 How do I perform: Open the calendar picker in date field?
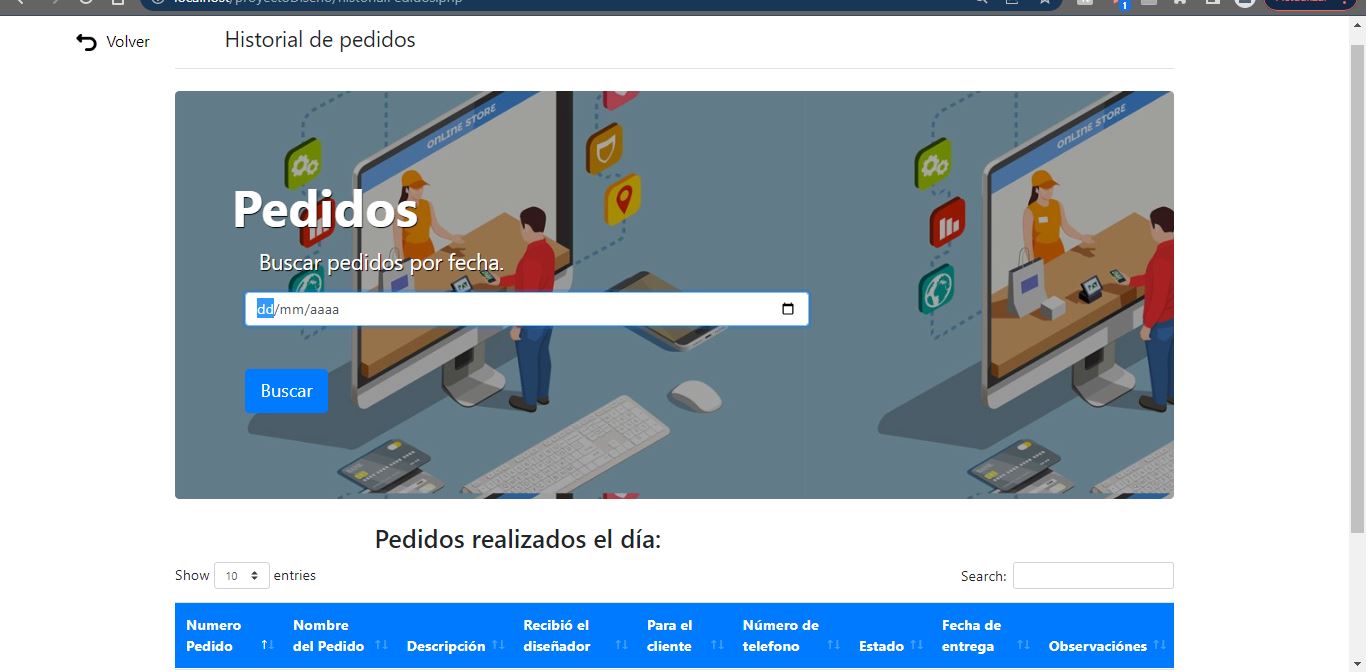(x=787, y=309)
